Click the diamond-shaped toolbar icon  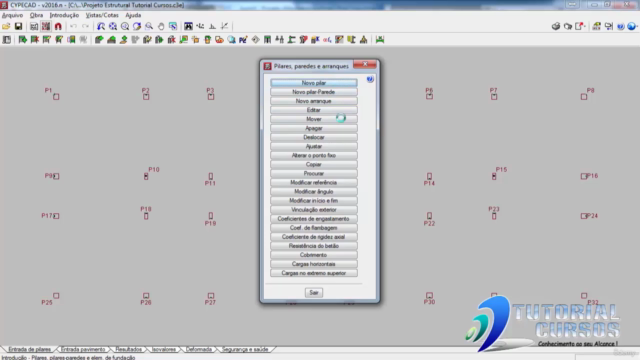(x=256, y=40)
